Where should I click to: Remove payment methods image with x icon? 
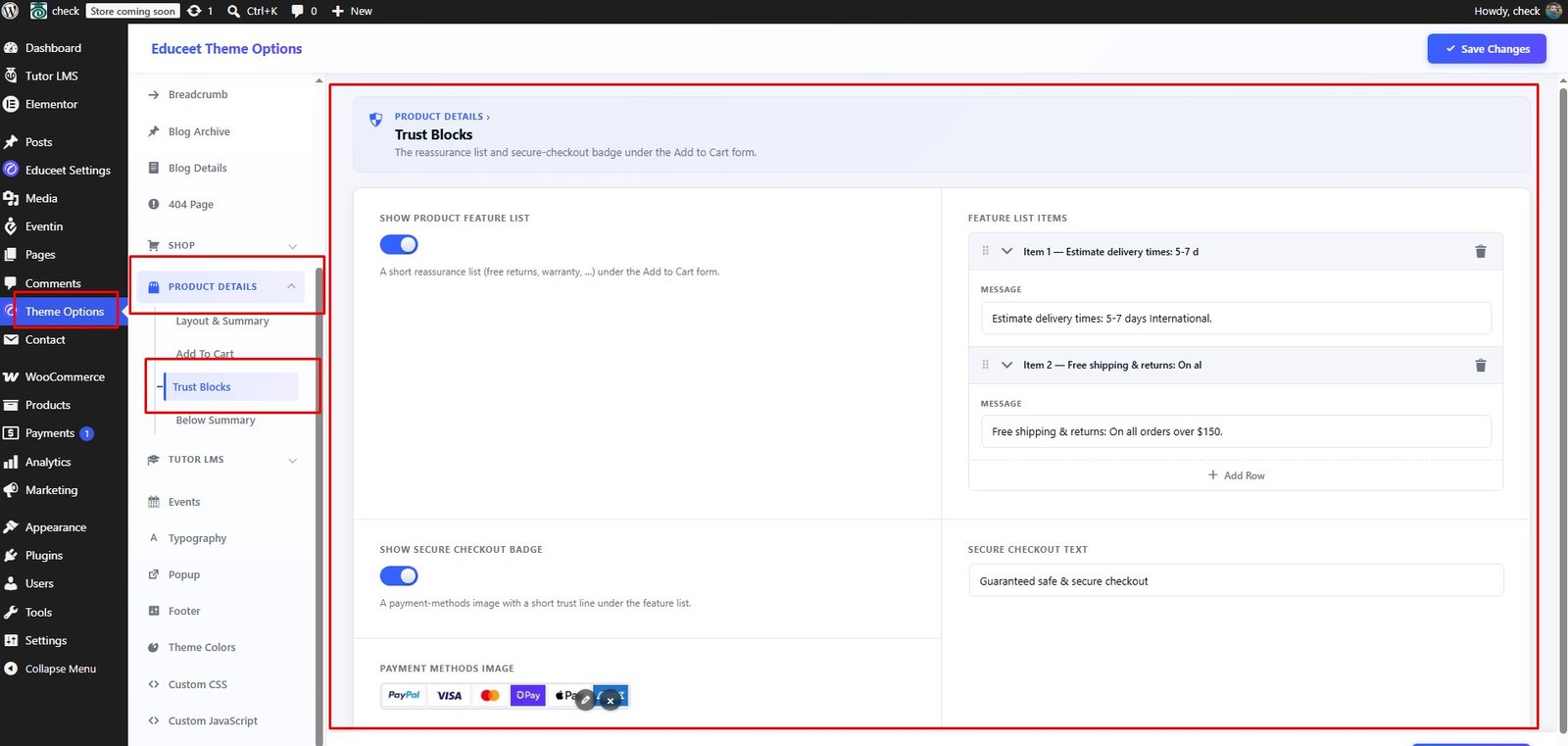[x=610, y=700]
